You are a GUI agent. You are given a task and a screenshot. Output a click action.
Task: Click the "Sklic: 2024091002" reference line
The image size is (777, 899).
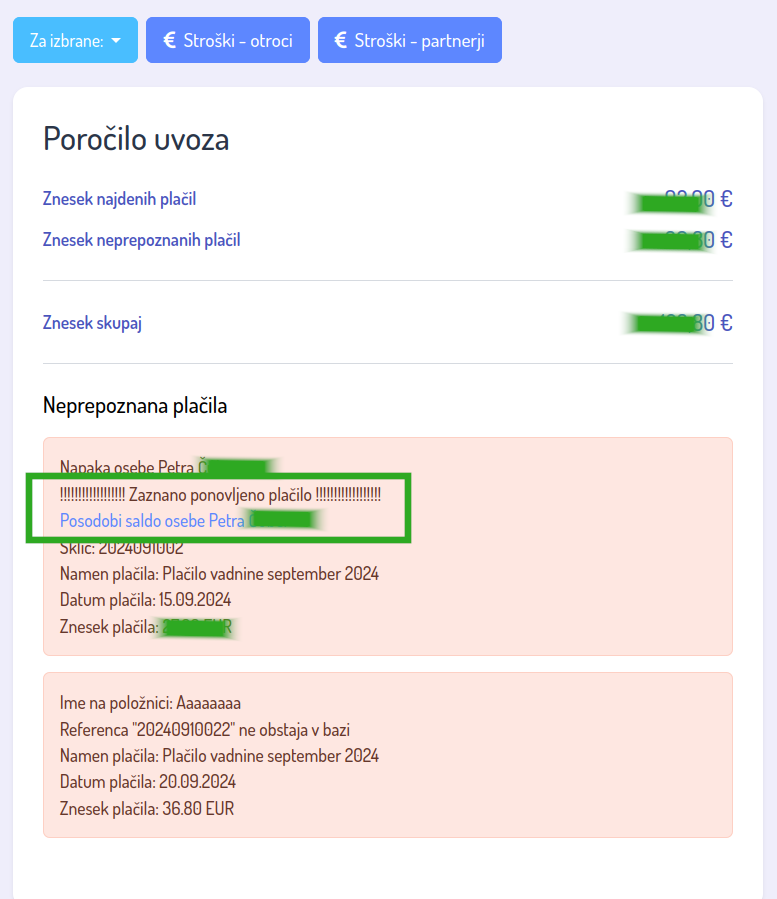(121, 548)
